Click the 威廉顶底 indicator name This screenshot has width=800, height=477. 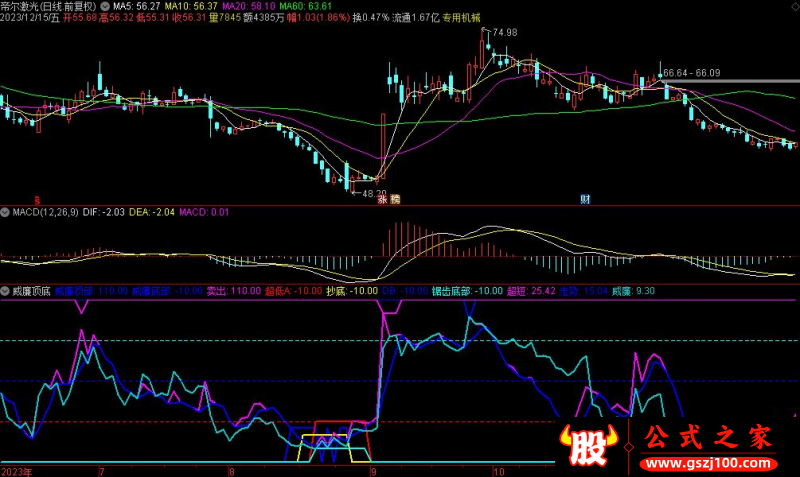[32, 291]
